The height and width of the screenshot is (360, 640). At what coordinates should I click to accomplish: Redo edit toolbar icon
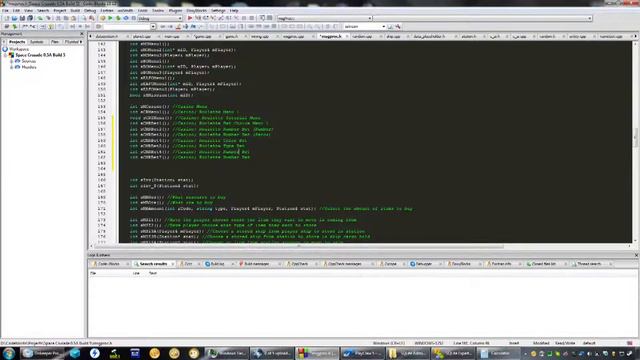coord(48,18)
